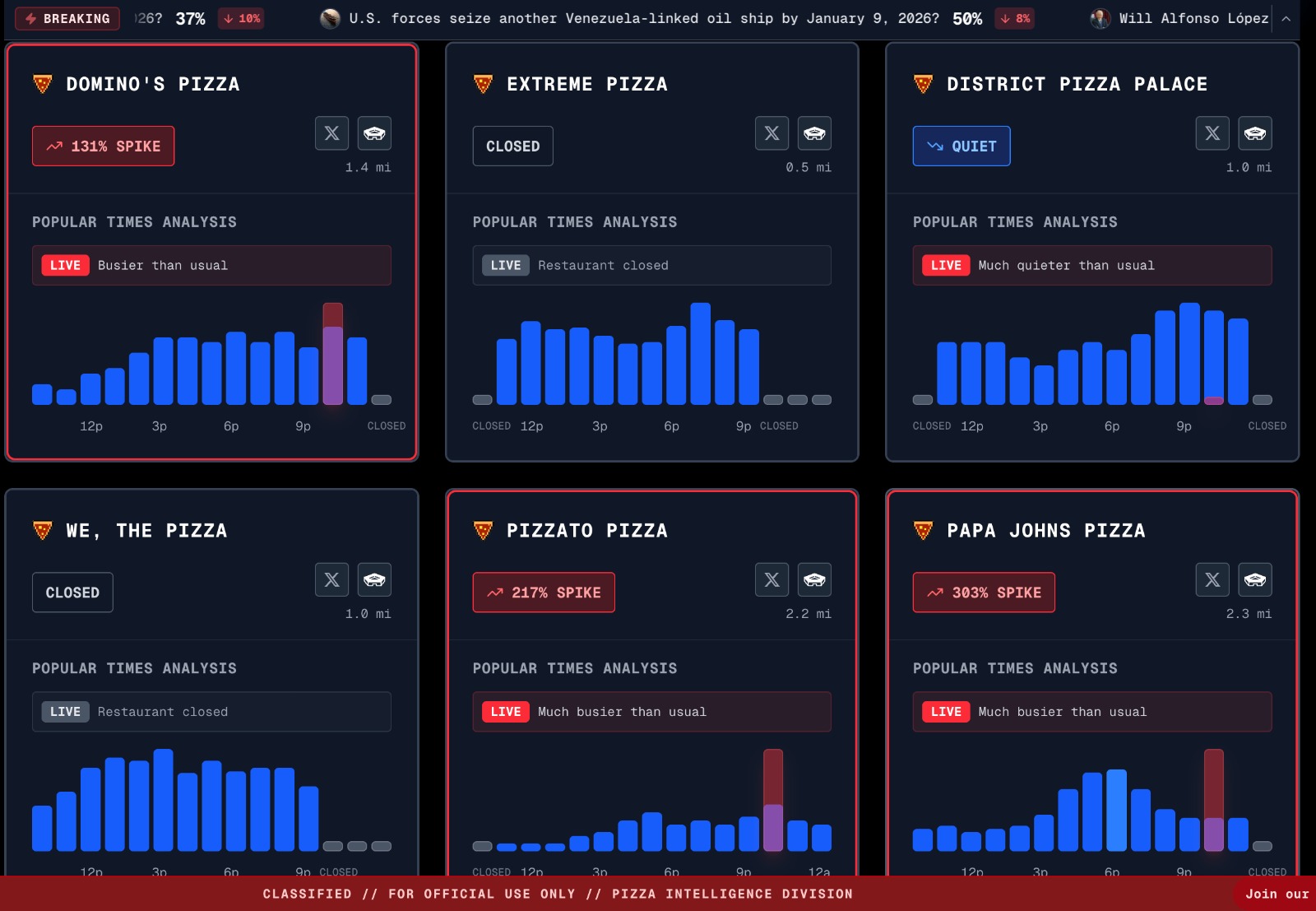
Task: Click the pizza slice icon beside Domino's Pizza
Action: pos(43,84)
